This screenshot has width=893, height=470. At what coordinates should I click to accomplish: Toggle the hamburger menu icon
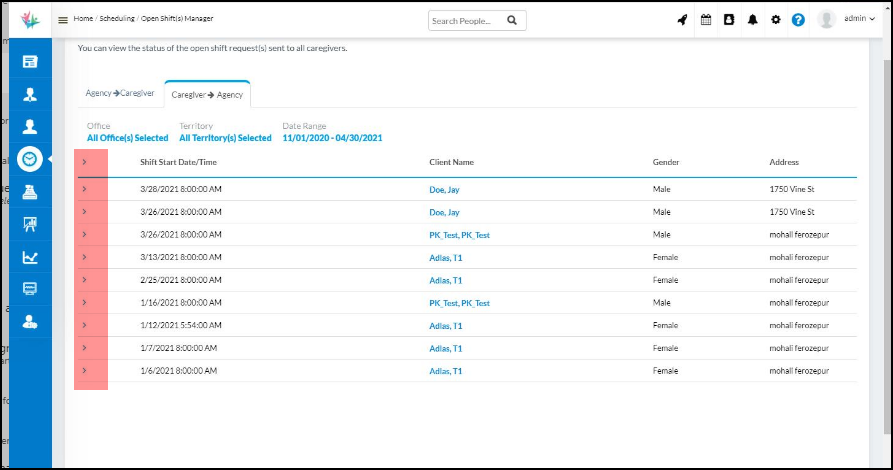tap(63, 20)
